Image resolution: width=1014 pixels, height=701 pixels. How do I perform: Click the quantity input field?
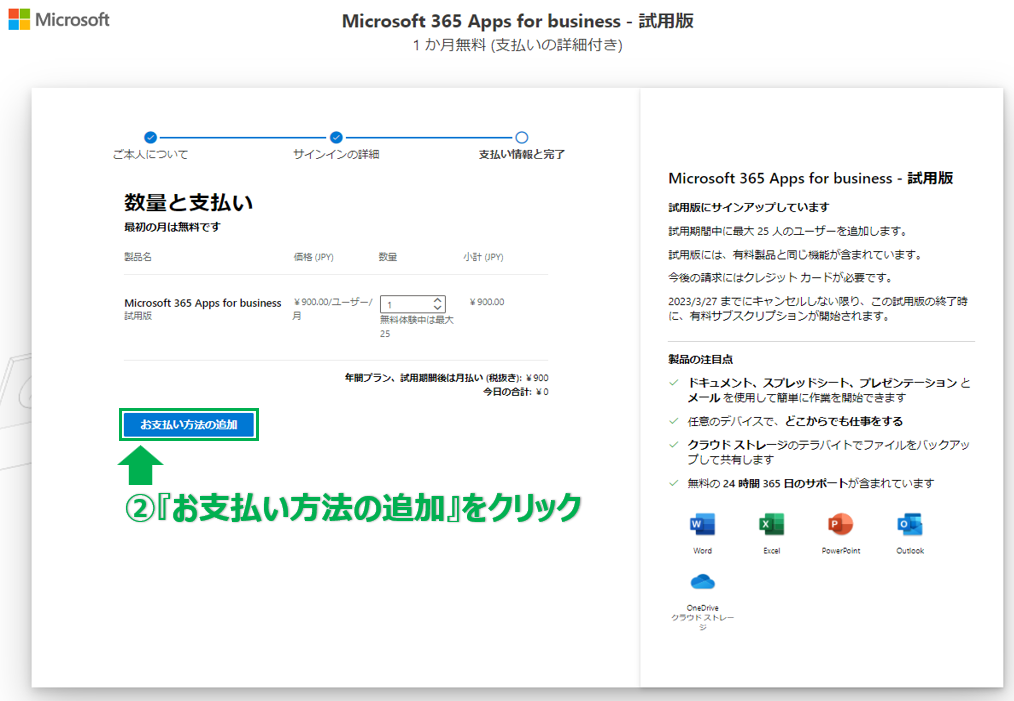(x=413, y=304)
